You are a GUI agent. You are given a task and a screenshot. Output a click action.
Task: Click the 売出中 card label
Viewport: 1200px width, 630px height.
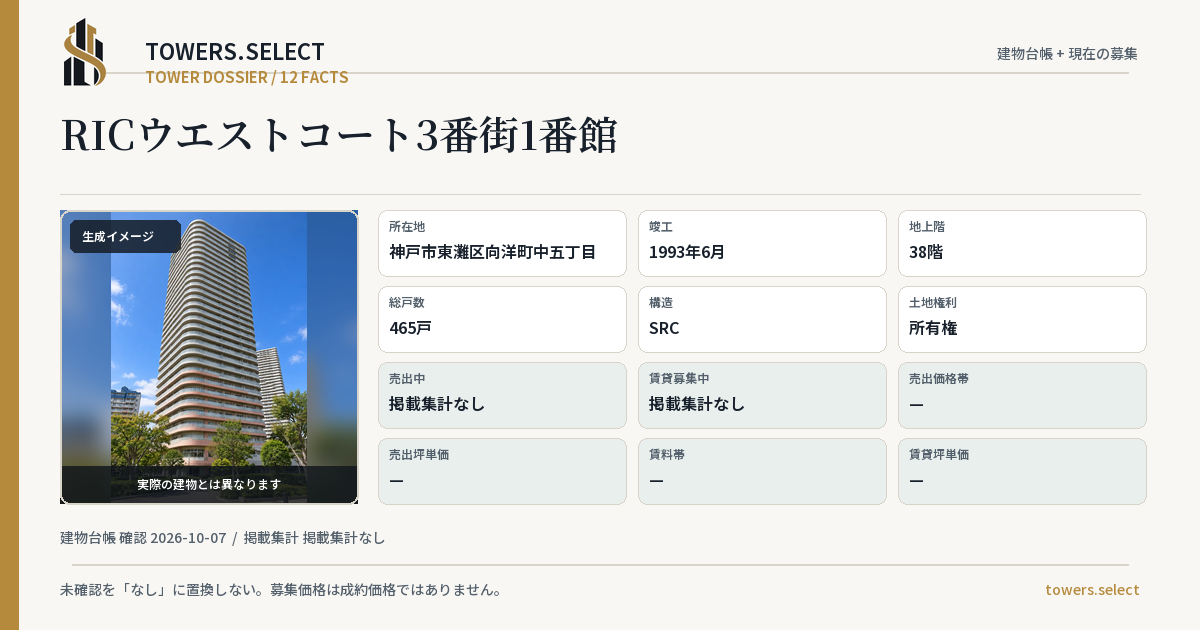(407, 379)
